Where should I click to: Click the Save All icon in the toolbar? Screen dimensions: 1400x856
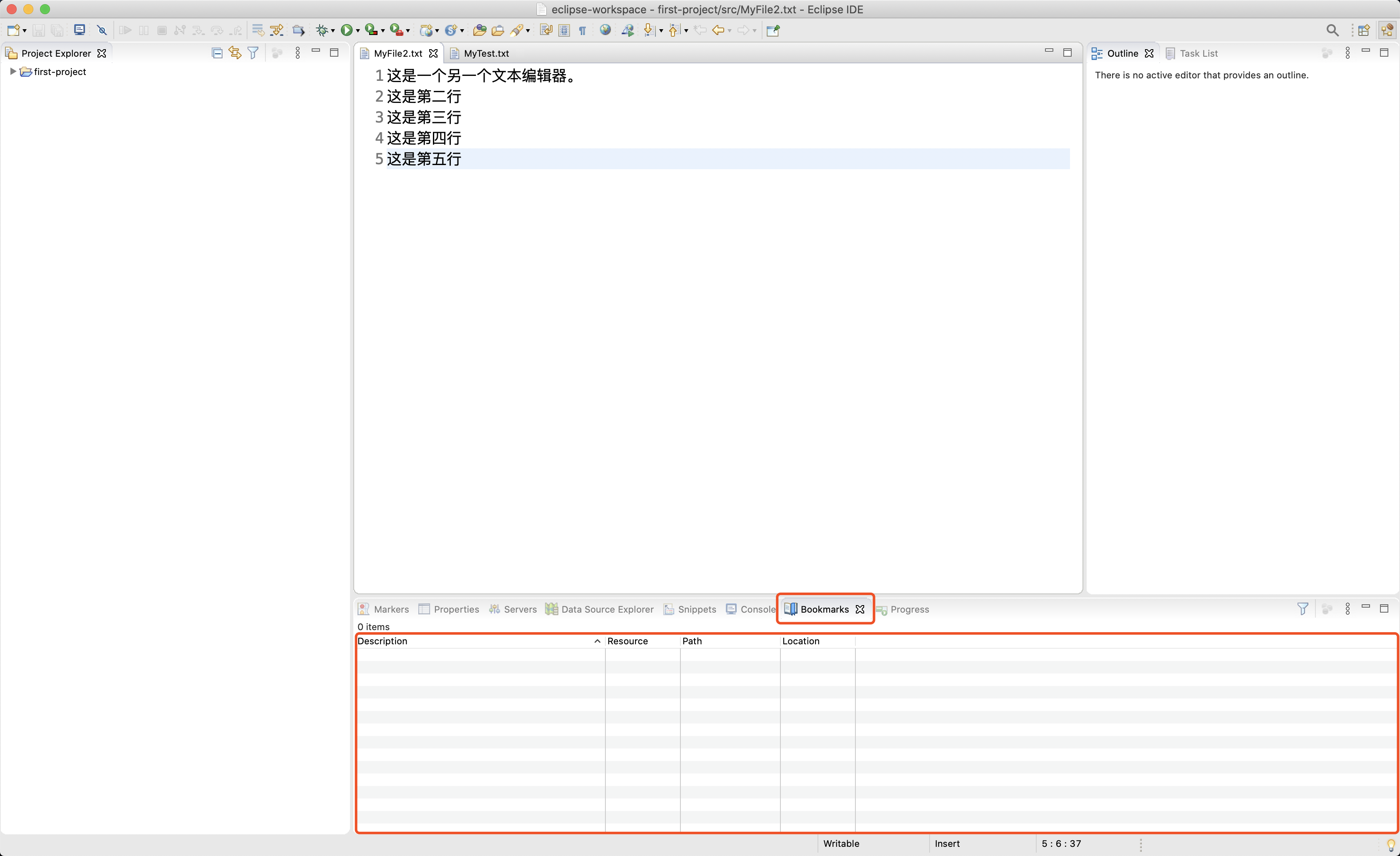[57, 30]
